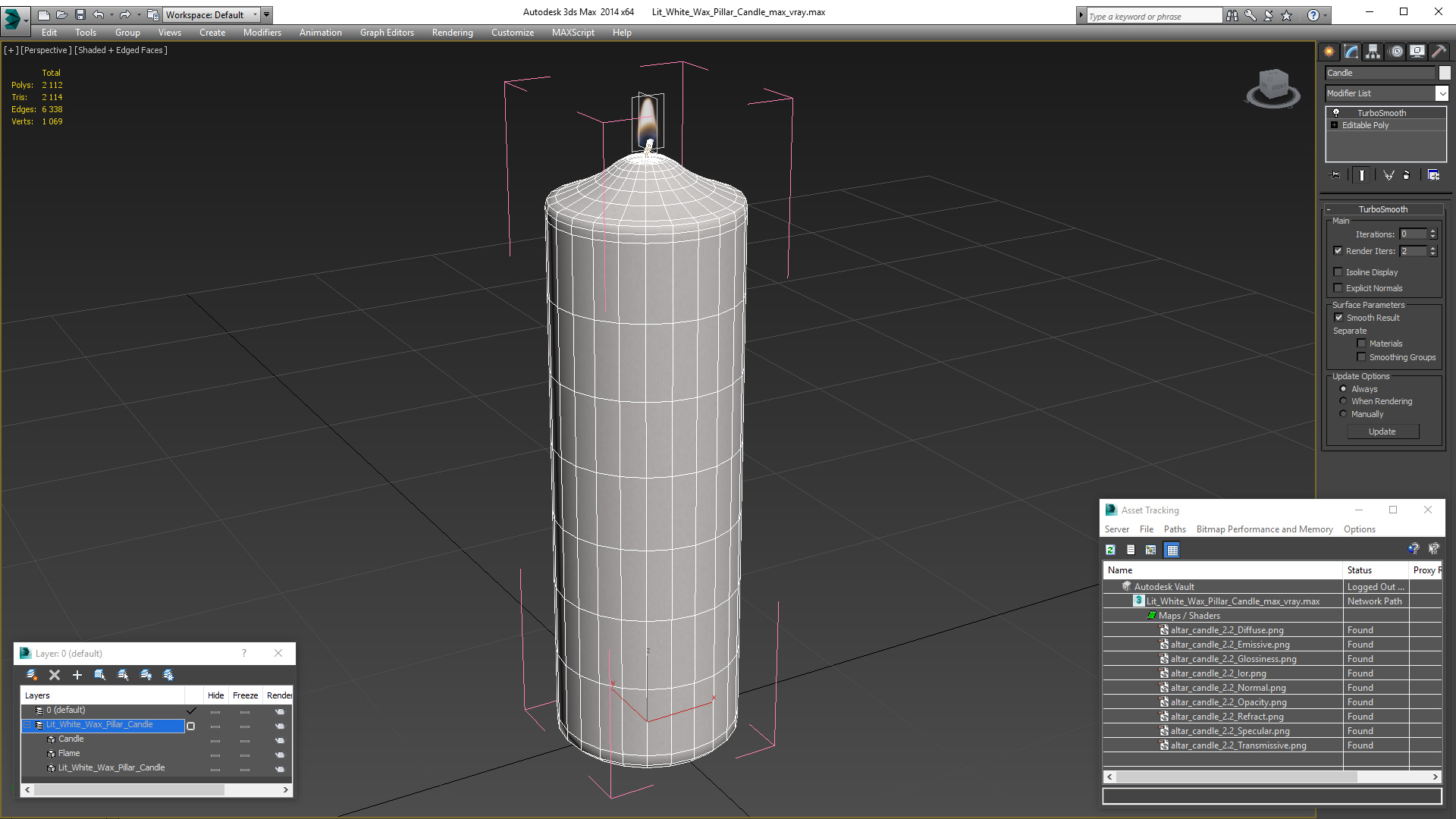
Task: Collapse the TurboSmooth rollout header
Action: point(1383,209)
